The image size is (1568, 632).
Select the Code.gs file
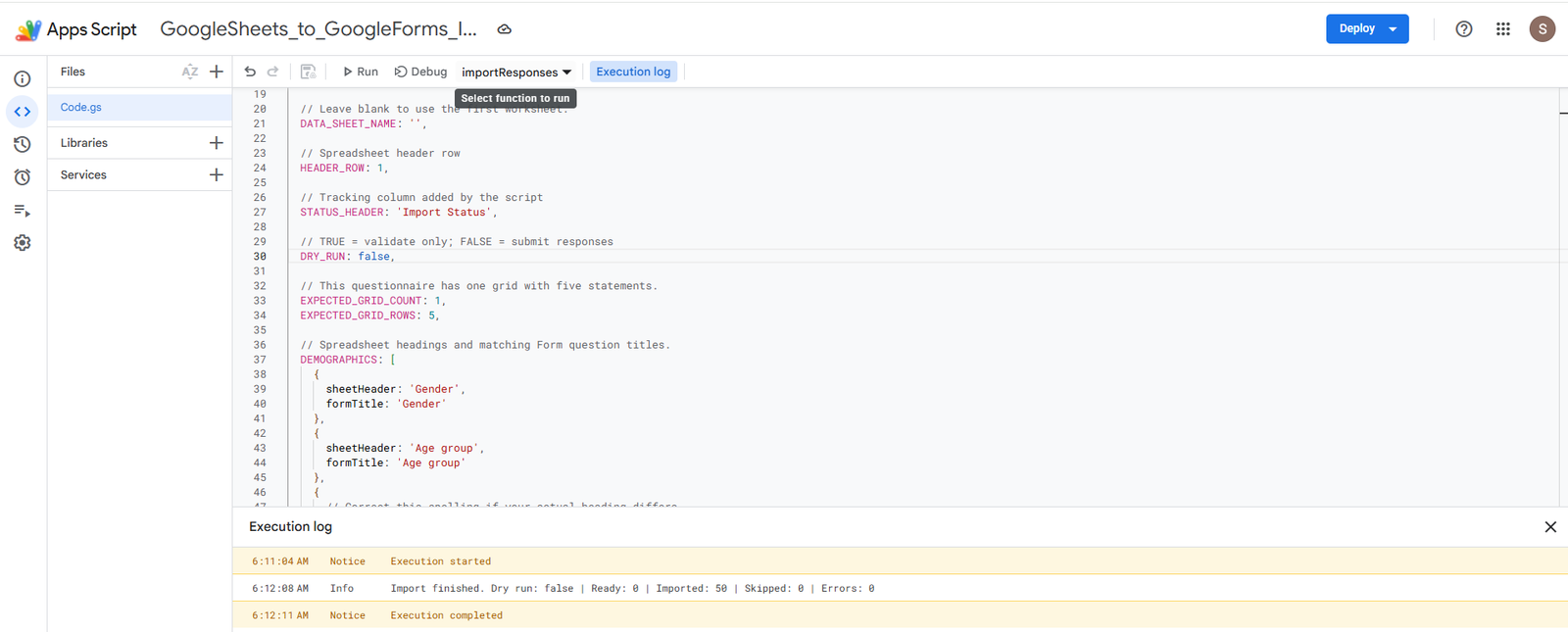(x=139, y=108)
